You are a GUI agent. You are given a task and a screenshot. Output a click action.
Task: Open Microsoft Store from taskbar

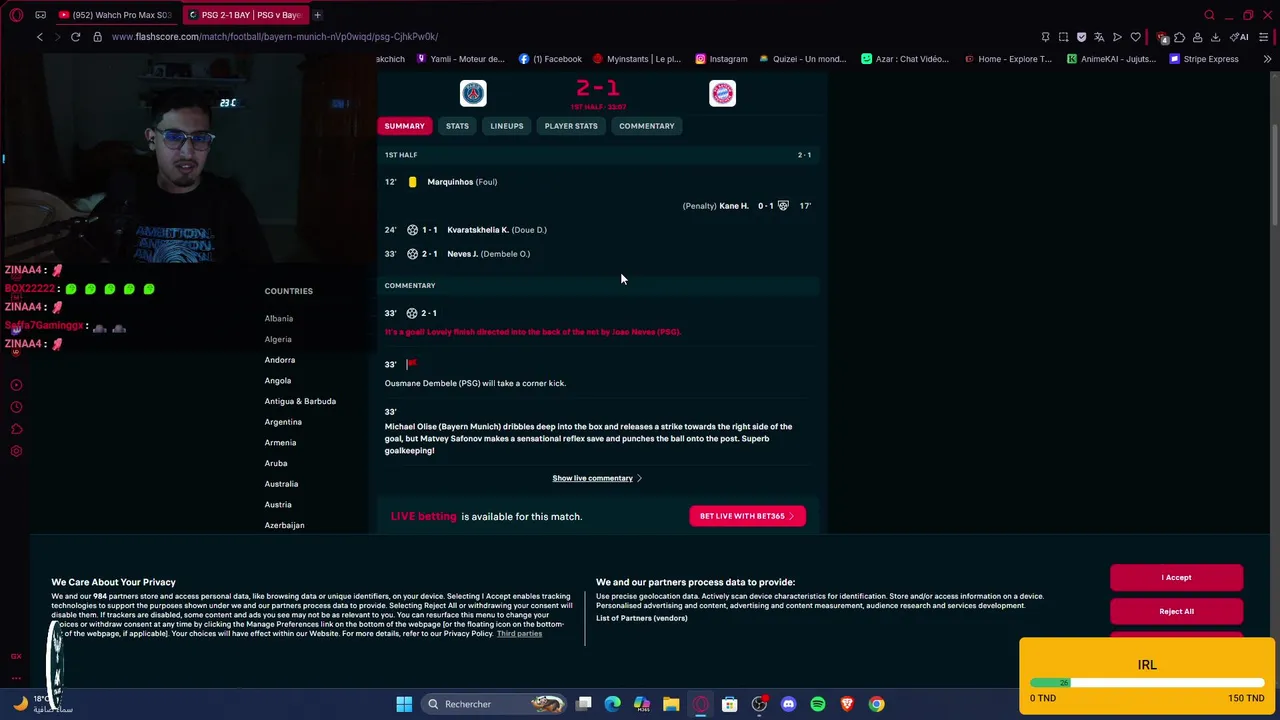coord(730,704)
